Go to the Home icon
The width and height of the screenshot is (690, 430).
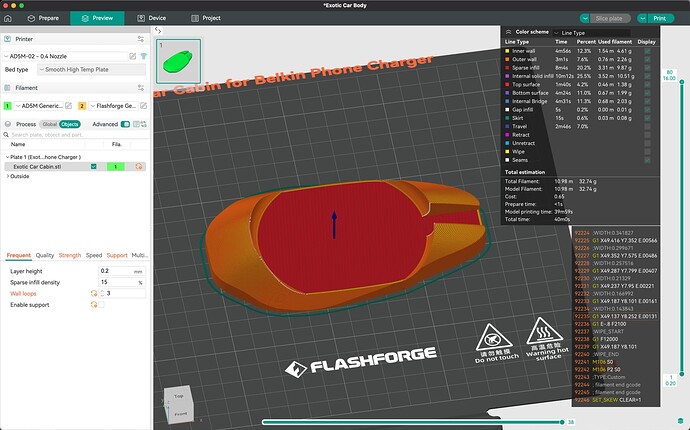(7, 18)
